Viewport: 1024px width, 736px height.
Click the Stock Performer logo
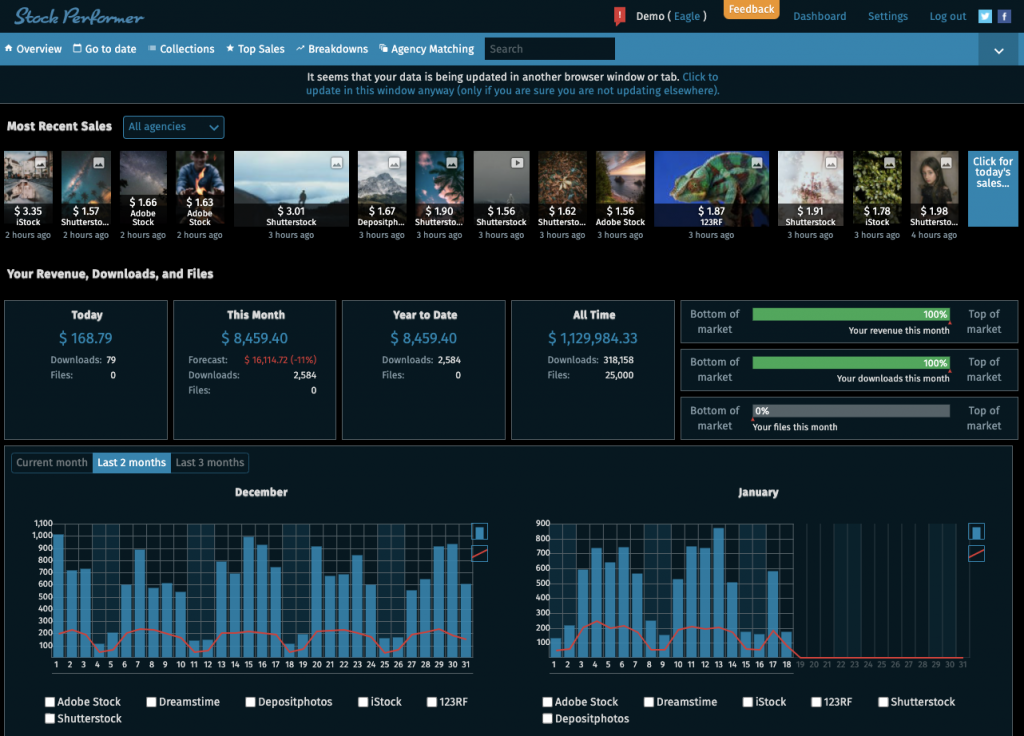pyautogui.click(x=79, y=16)
